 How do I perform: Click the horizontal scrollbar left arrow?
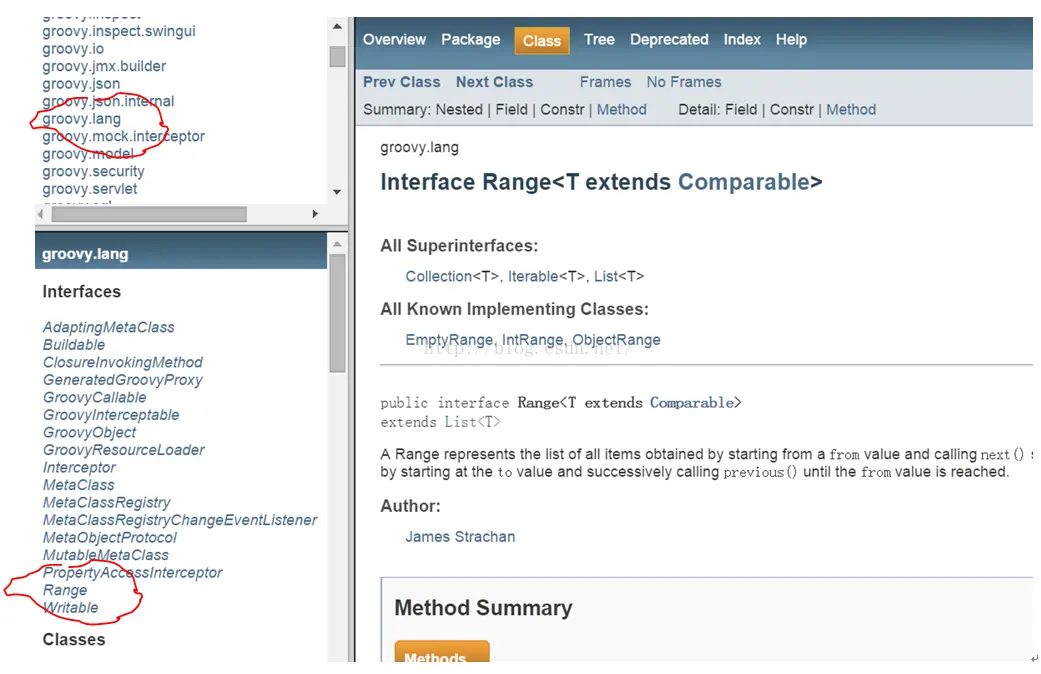pos(41,214)
